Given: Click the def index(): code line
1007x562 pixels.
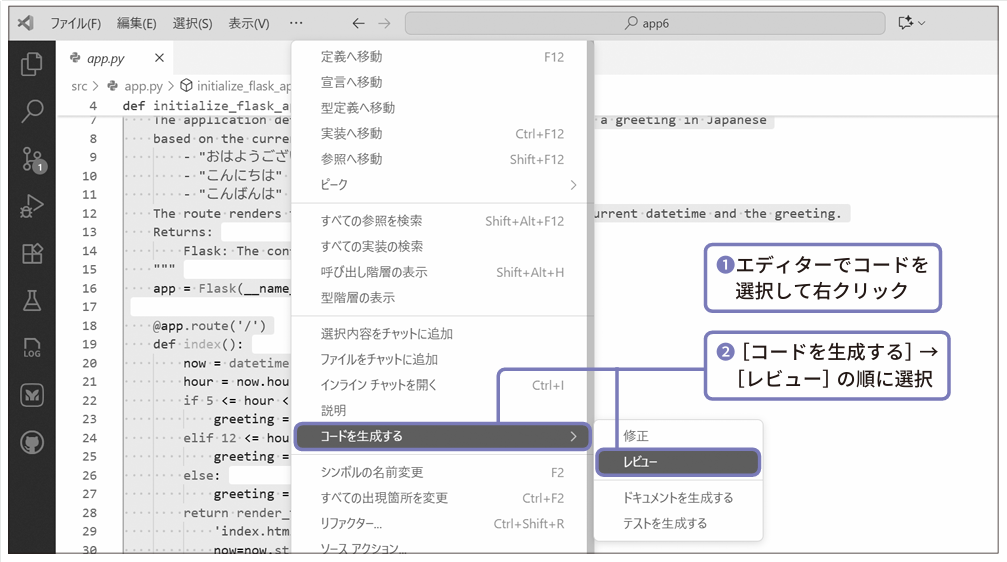Looking at the screenshot, I should coord(198,345).
